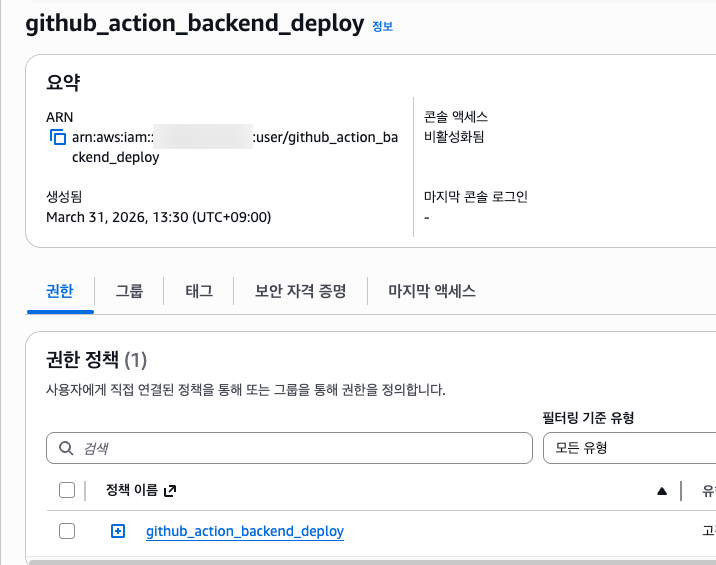
Task: Switch to the 권한 tab
Action: pyautogui.click(x=60, y=291)
